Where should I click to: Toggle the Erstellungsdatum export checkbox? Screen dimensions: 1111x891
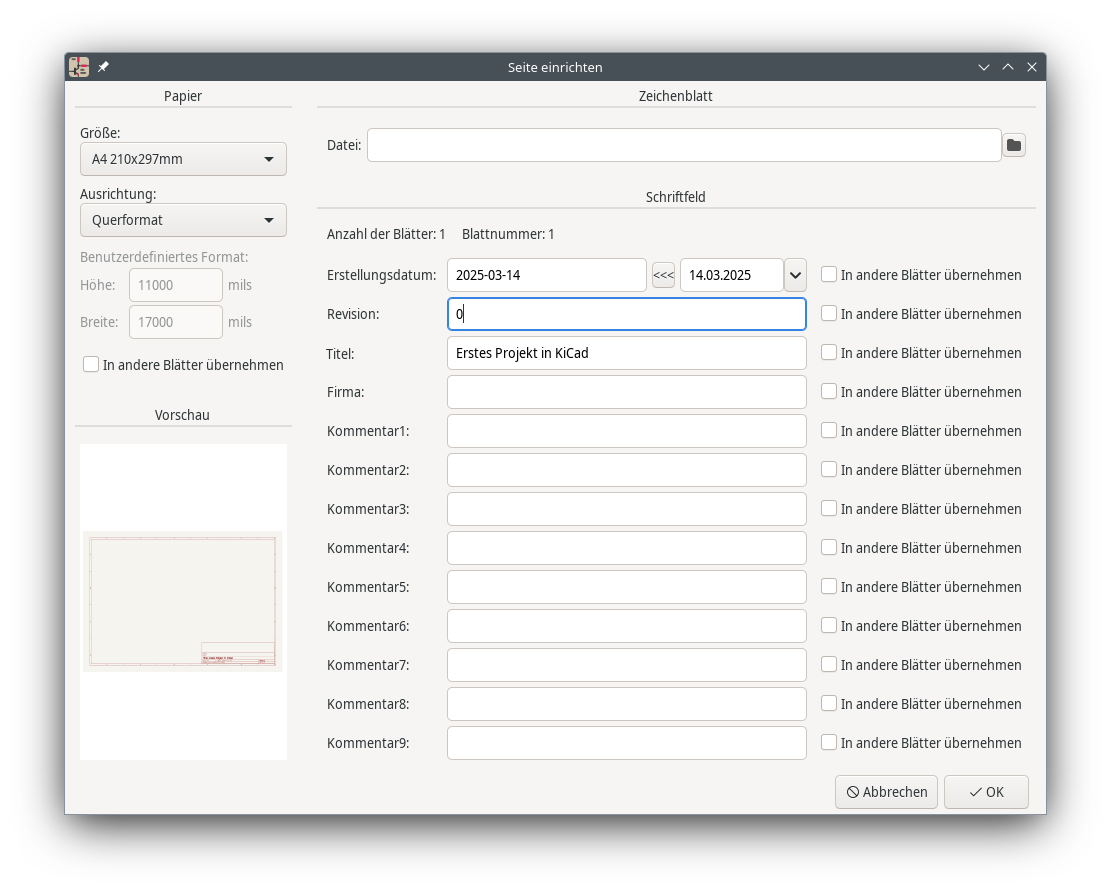[829, 275]
